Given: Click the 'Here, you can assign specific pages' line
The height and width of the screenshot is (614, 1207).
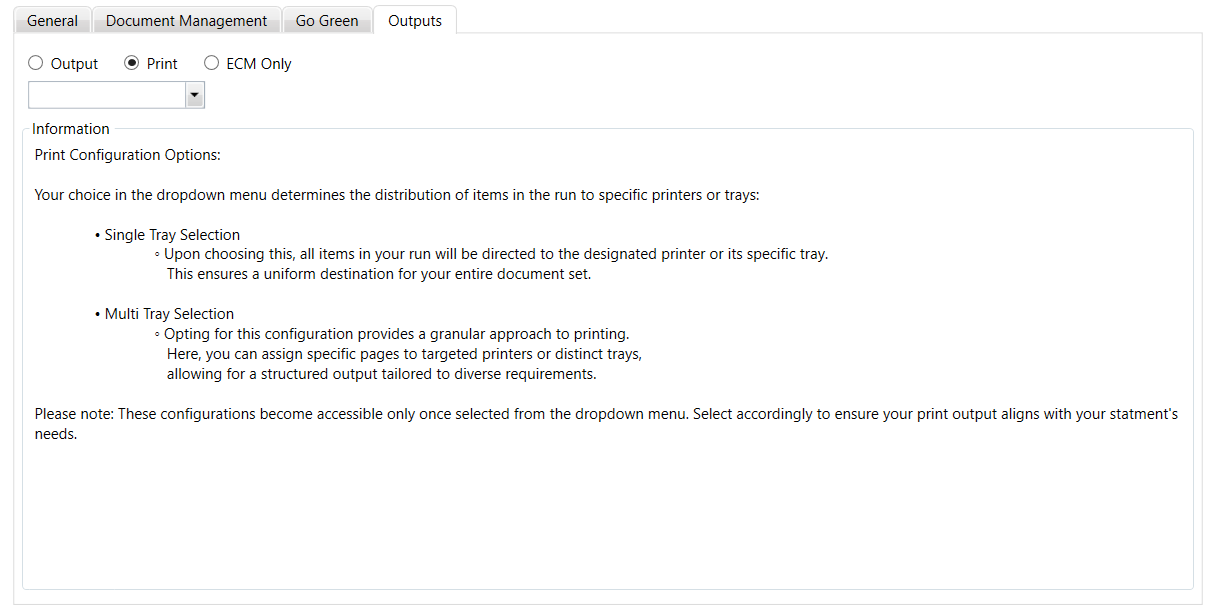Looking at the screenshot, I should (x=404, y=354).
